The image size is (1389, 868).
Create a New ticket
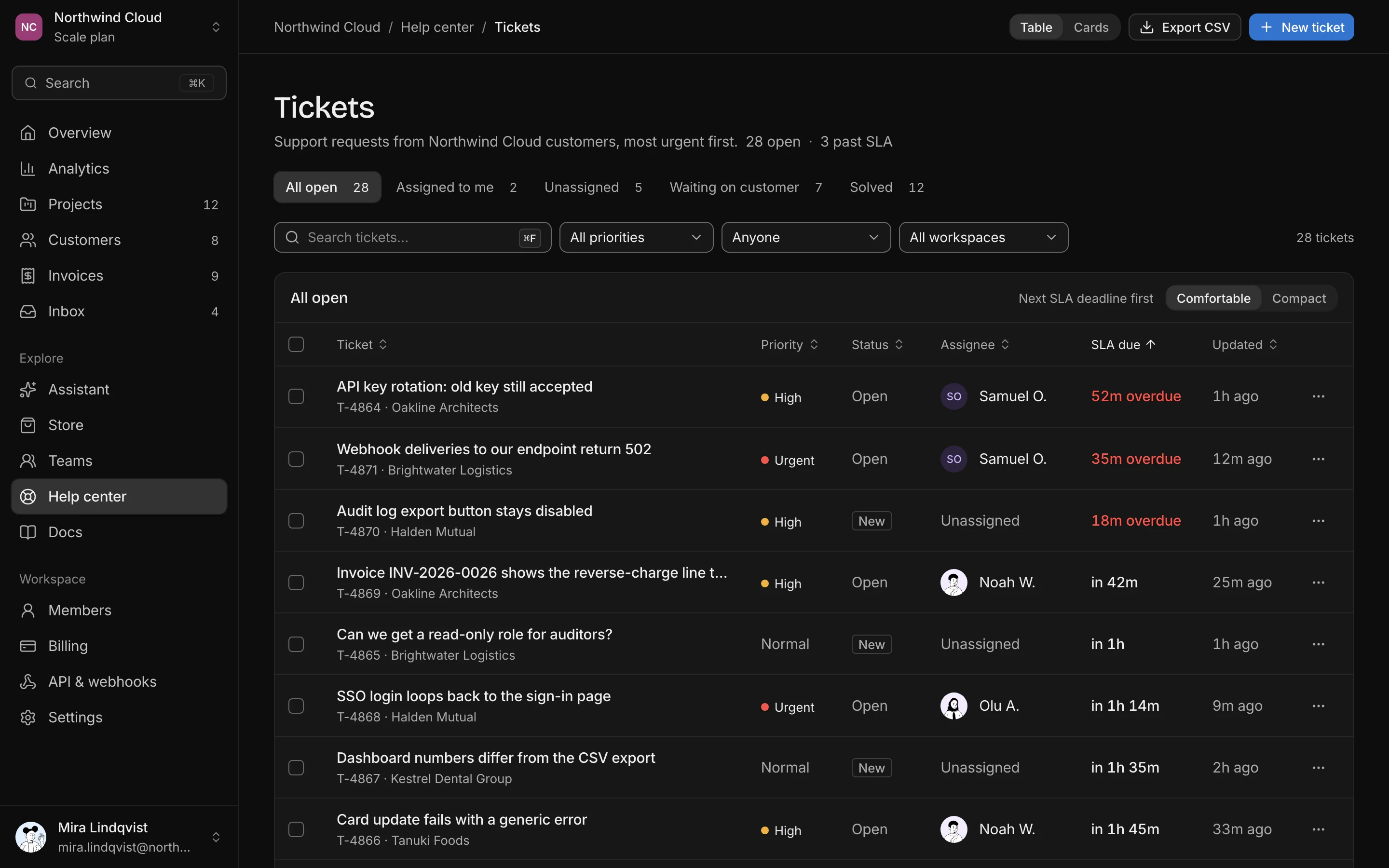pyautogui.click(x=1301, y=27)
